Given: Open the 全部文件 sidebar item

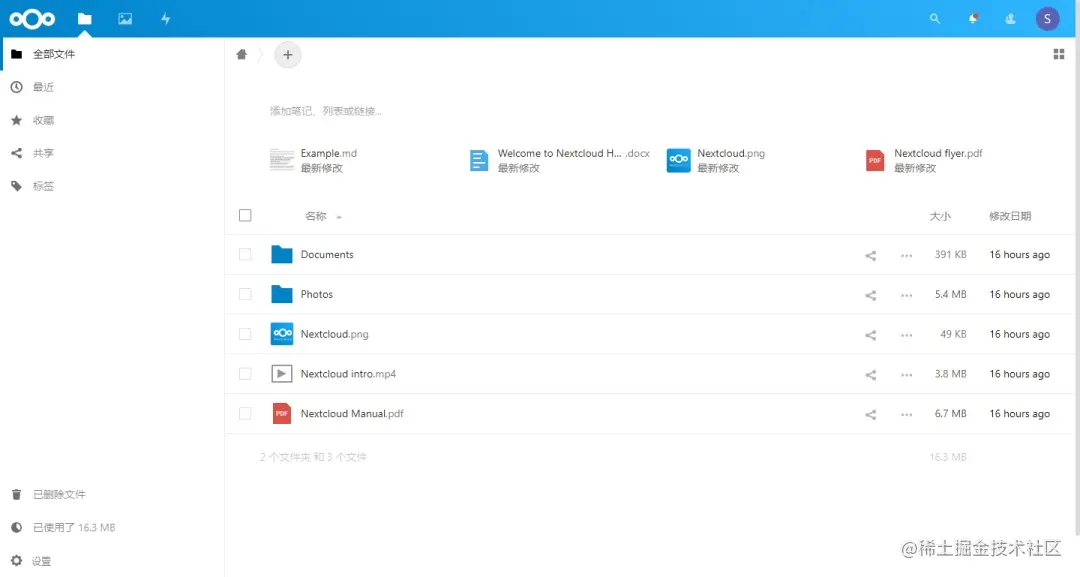Looking at the screenshot, I should pyautogui.click(x=112, y=54).
